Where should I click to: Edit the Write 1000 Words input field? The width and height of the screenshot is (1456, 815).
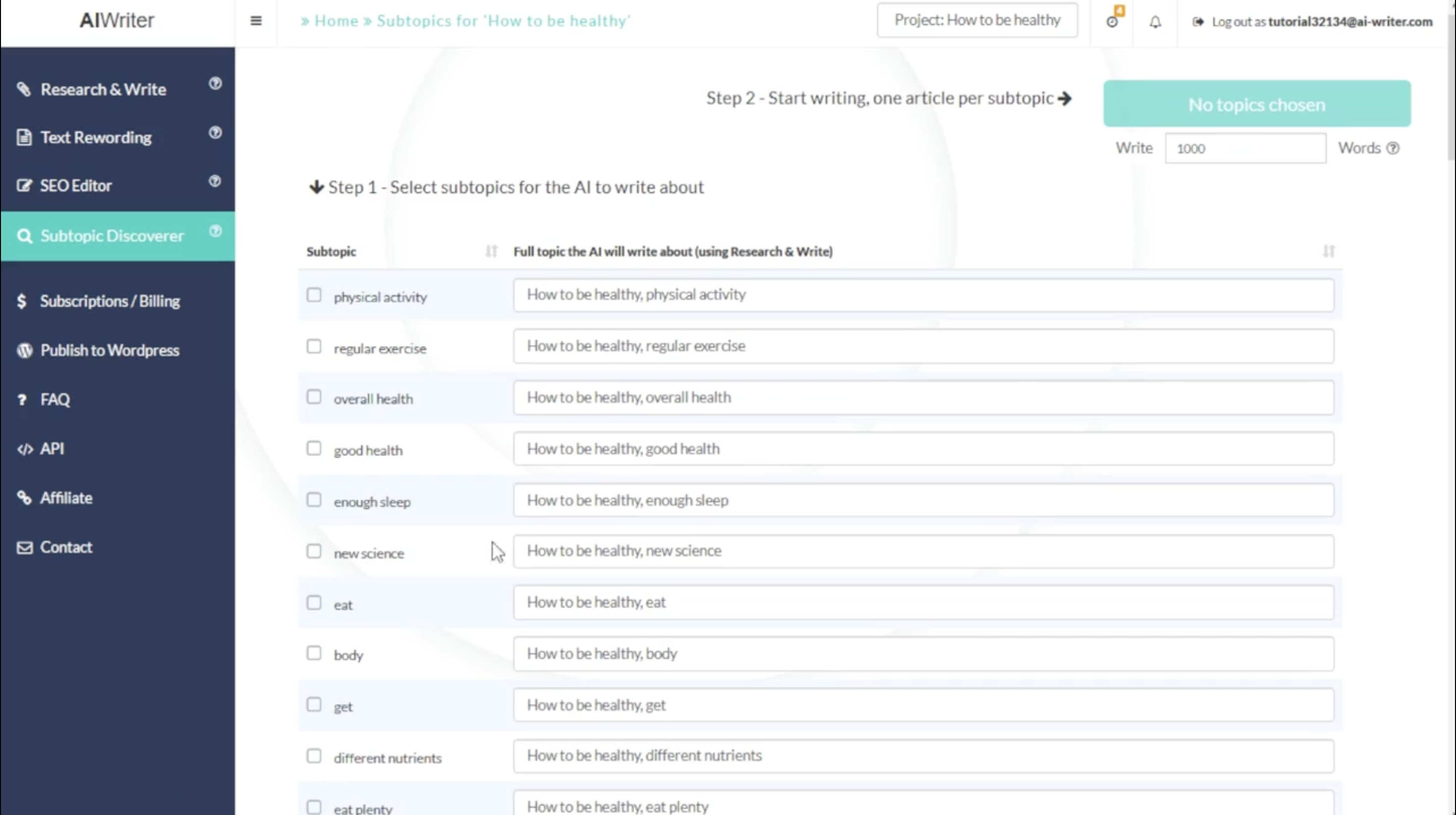(x=1245, y=148)
